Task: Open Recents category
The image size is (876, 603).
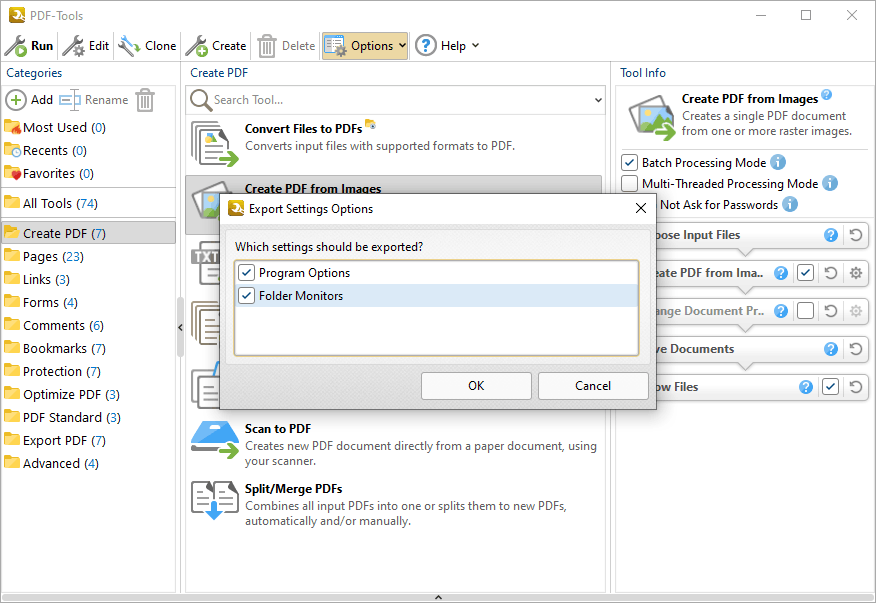Action: click(x=45, y=150)
